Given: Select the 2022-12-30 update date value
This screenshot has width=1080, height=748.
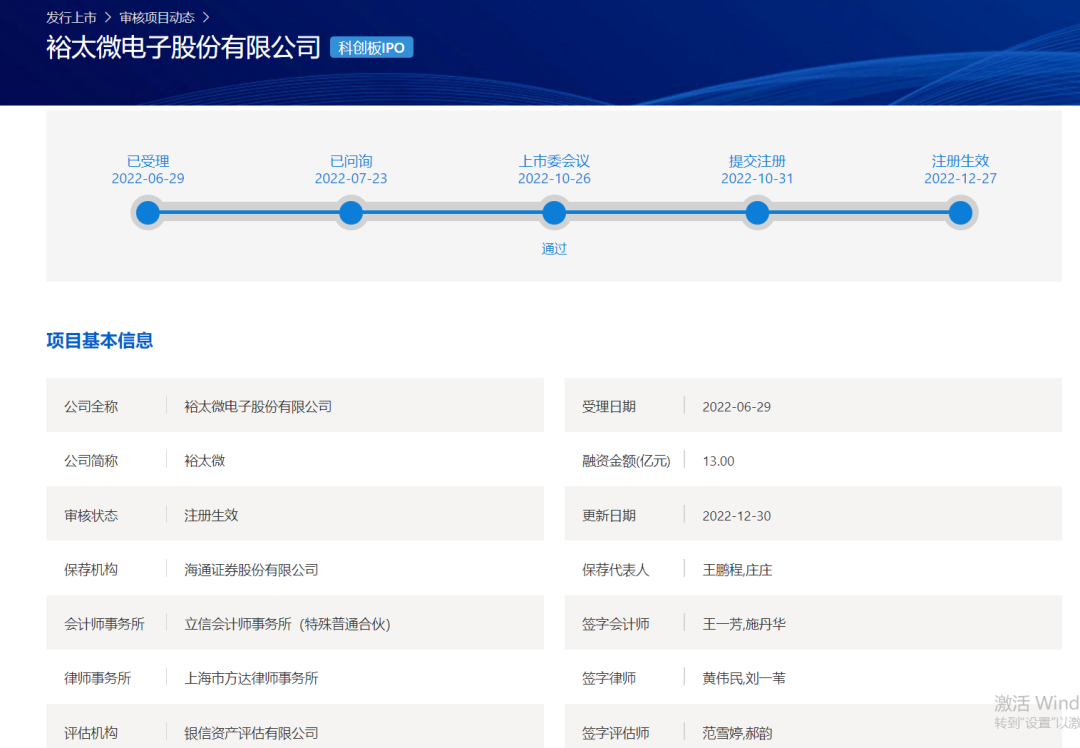Looking at the screenshot, I should tap(736, 516).
